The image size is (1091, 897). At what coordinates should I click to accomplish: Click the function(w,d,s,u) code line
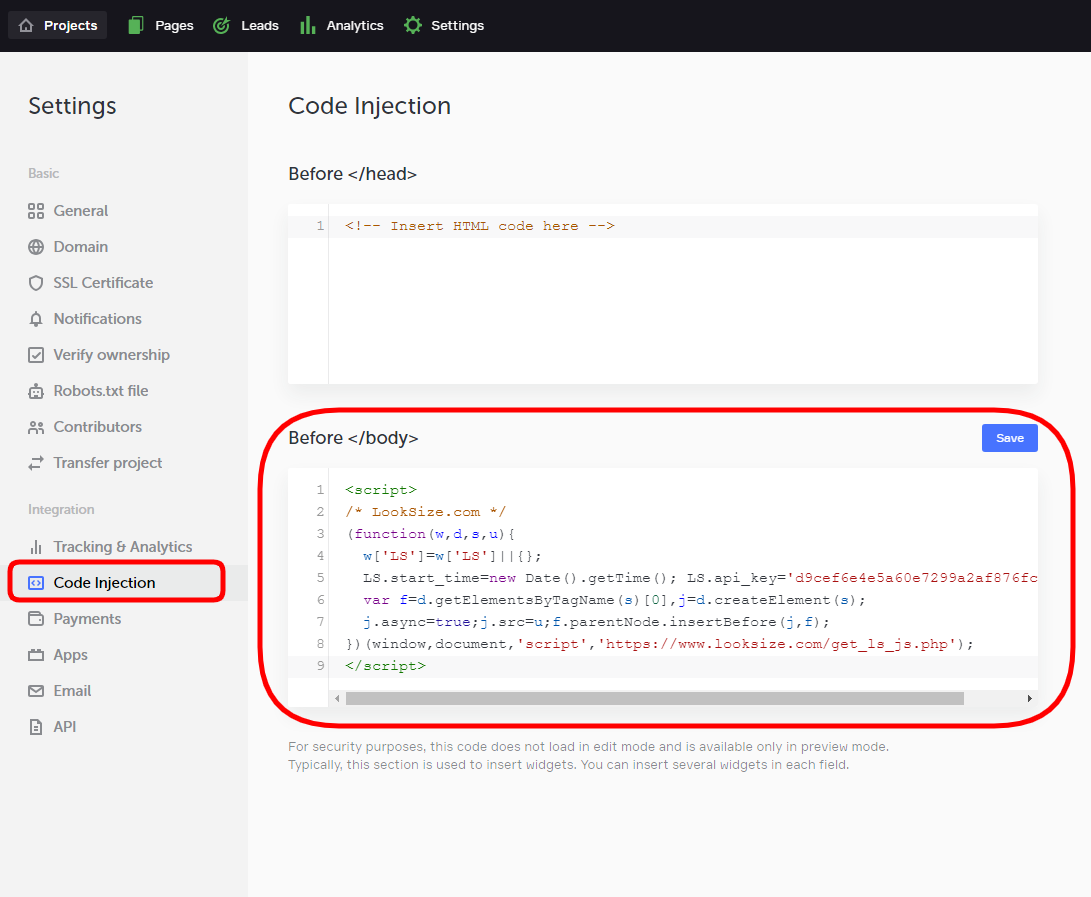[431, 534]
